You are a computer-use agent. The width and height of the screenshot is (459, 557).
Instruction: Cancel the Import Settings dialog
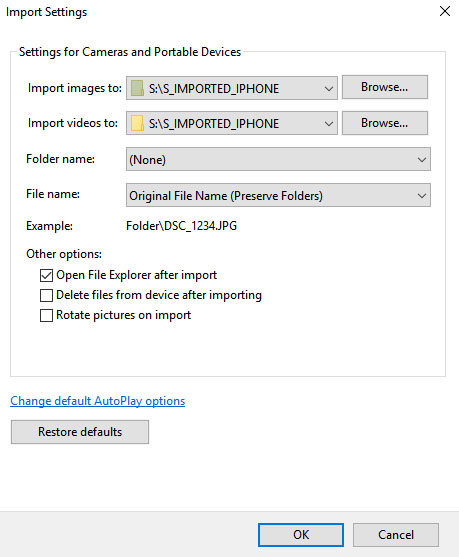click(x=396, y=535)
